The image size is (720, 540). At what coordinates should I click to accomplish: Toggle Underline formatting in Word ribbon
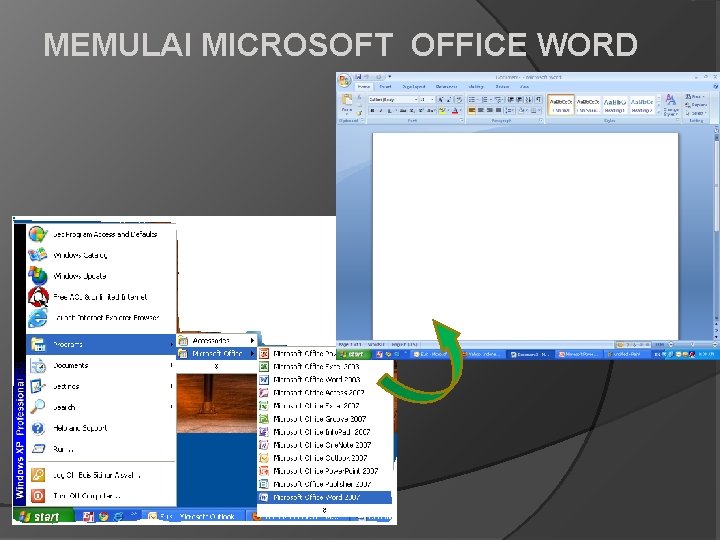click(x=389, y=111)
